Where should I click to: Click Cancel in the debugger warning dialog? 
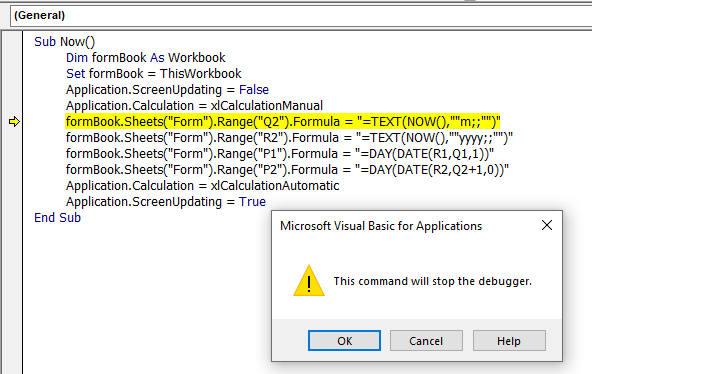coord(426,341)
